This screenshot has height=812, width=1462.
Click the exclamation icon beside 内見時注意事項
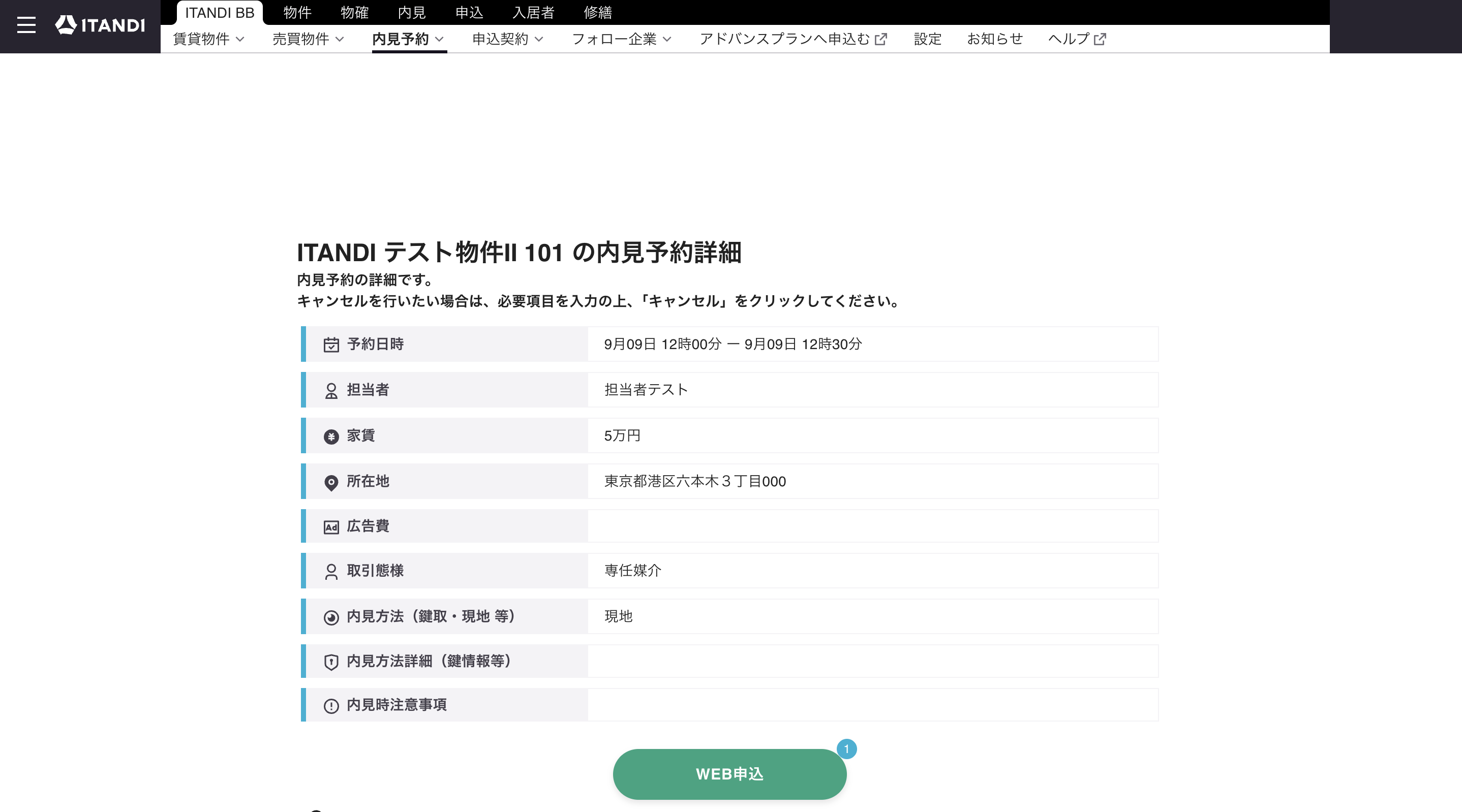click(x=331, y=706)
